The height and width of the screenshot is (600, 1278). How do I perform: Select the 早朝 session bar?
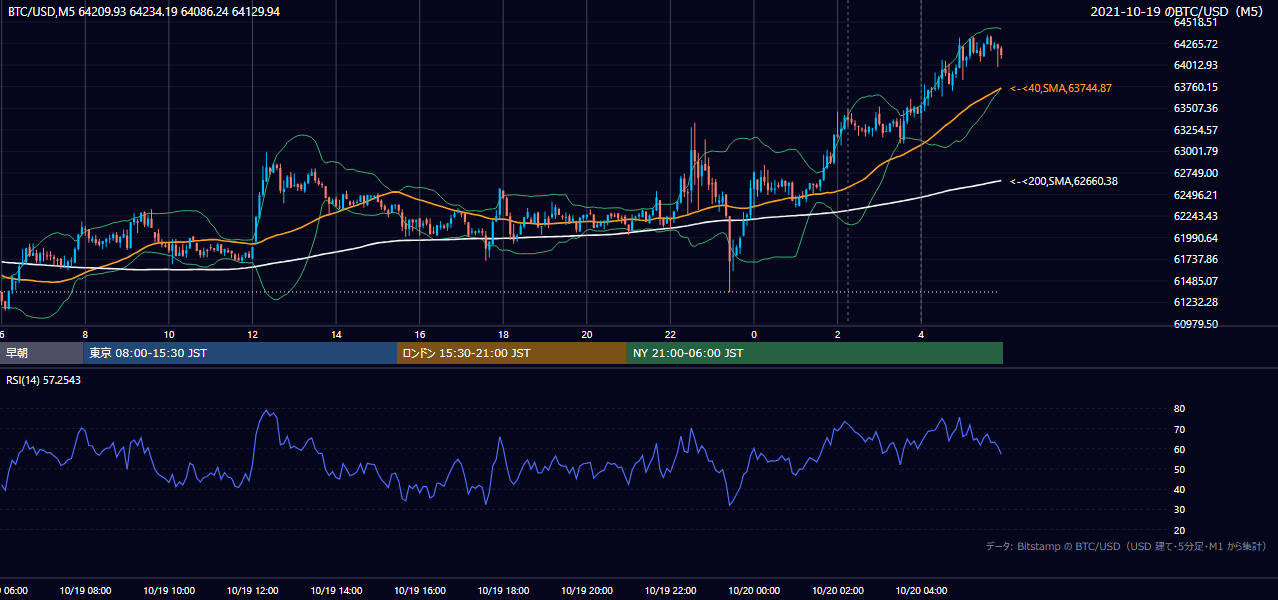(x=41, y=353)
